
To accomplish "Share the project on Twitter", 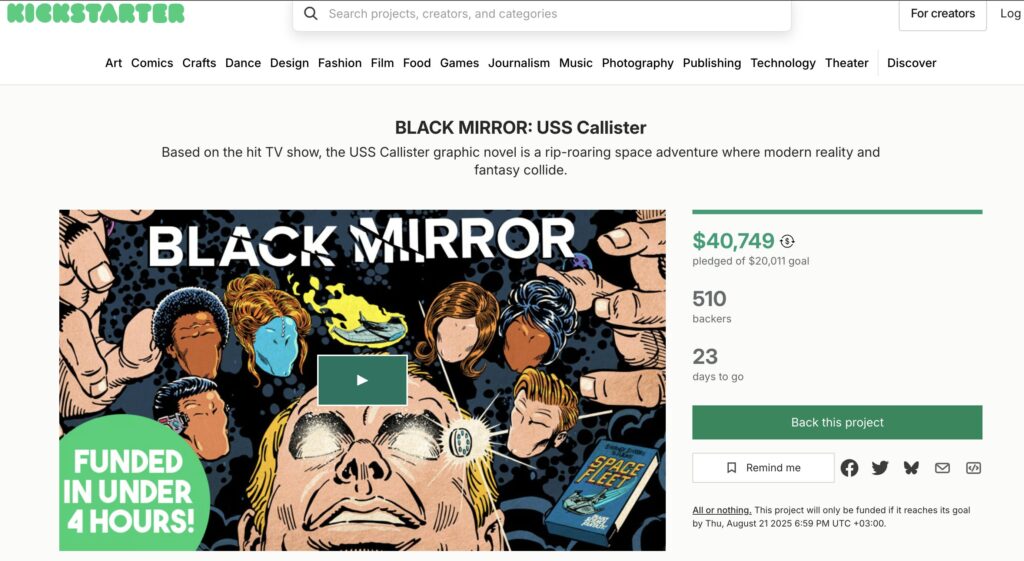I will [880, 468].
